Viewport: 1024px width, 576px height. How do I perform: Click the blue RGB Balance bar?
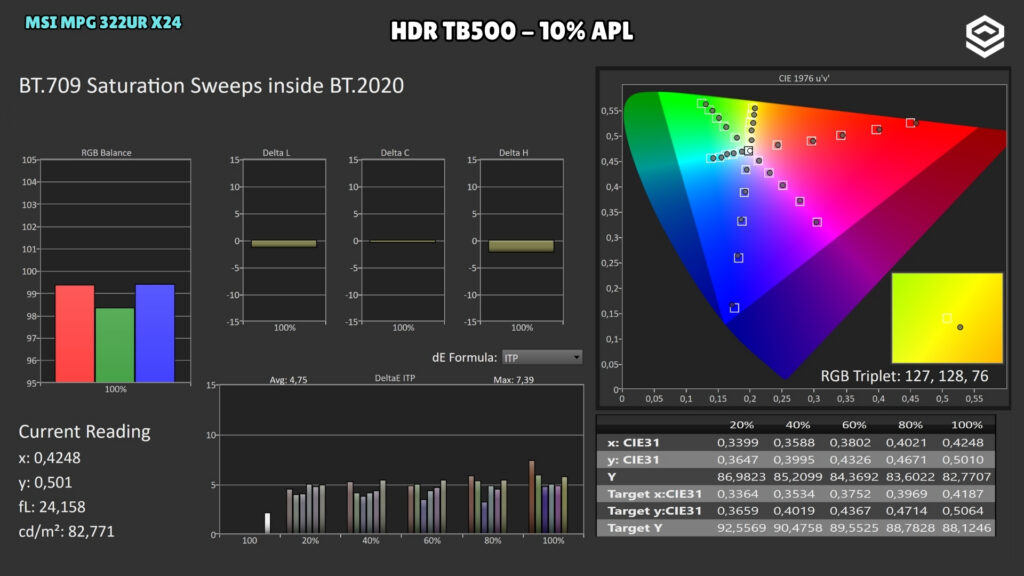pos(155,333)
